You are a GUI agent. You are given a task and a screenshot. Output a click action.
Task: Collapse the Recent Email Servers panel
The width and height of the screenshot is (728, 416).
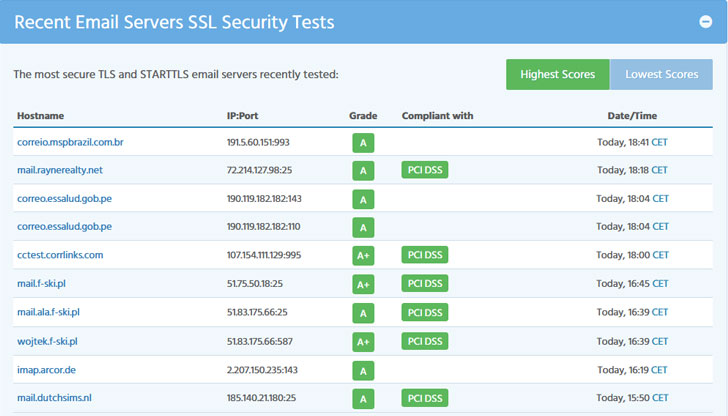705,22
